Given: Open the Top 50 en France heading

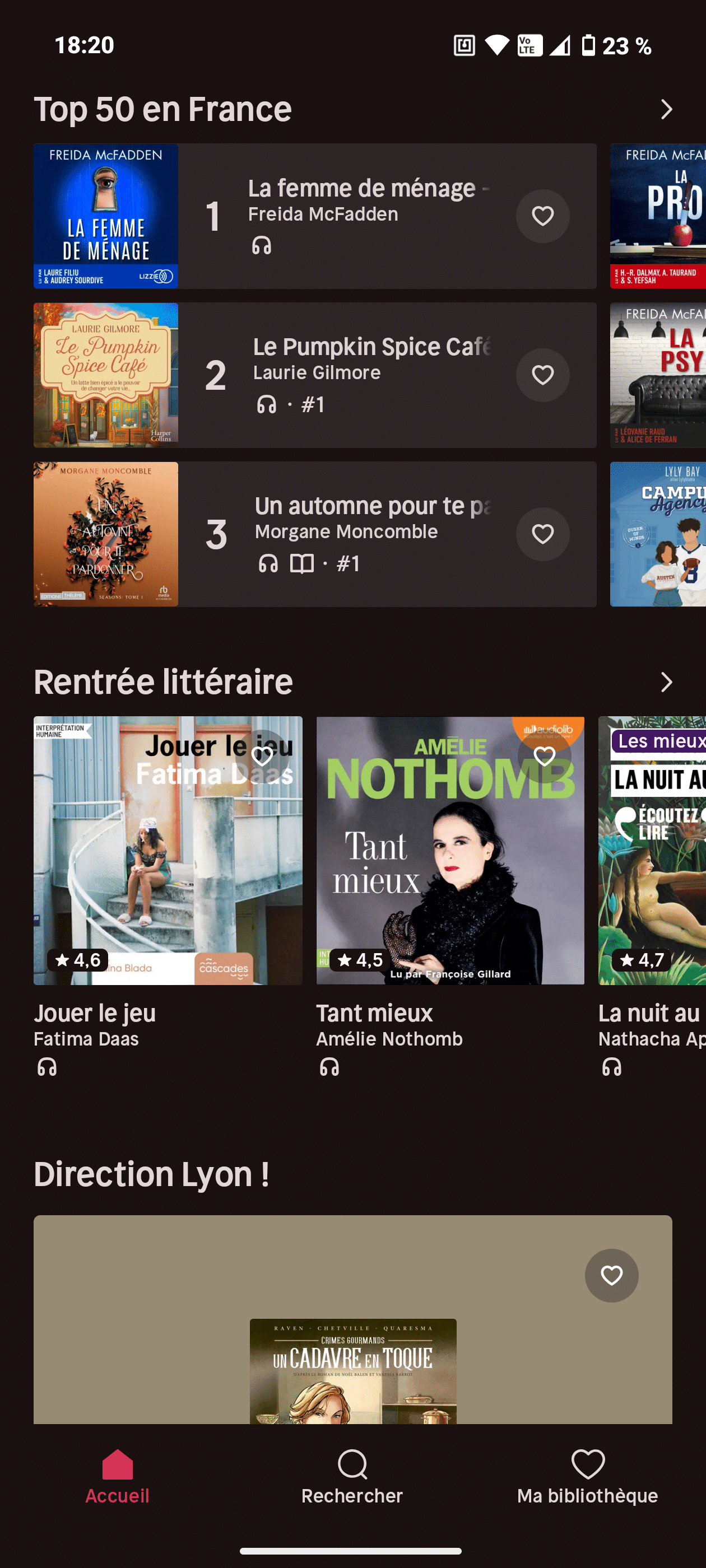Looking at the screenshot, I should point(162,110).
